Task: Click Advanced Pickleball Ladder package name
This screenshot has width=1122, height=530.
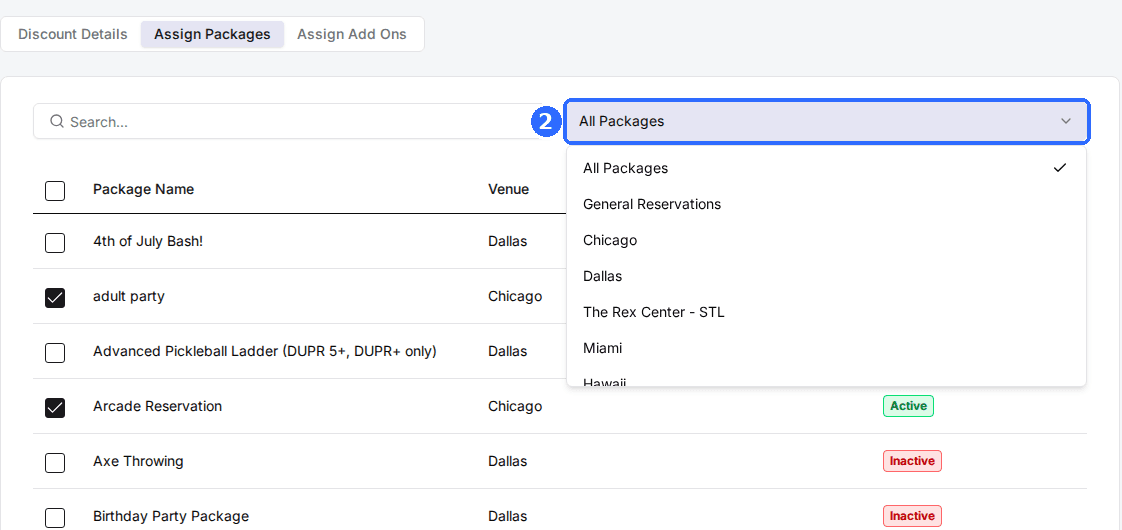Action: (265, 351)
